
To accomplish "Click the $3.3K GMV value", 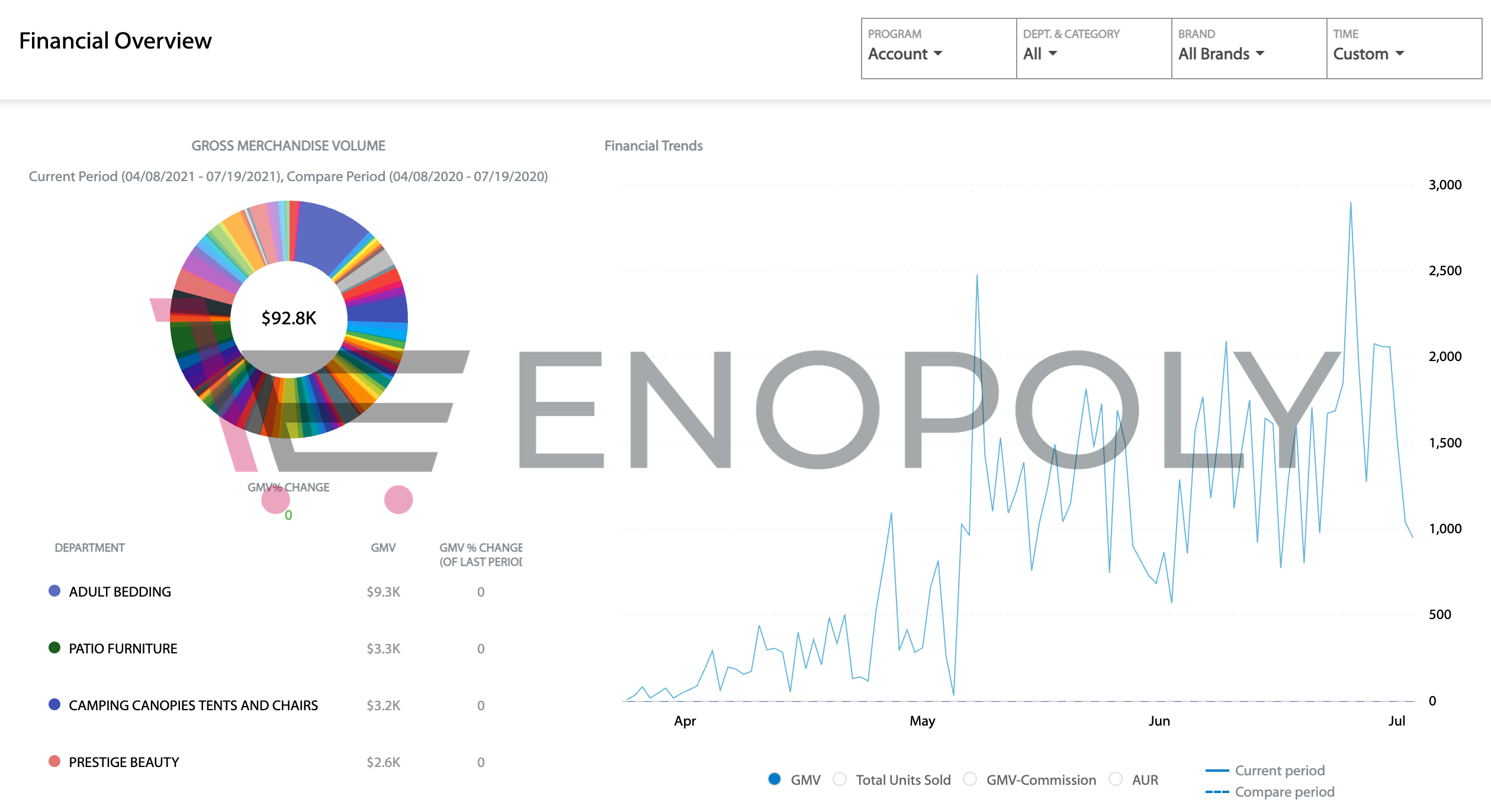I will coord(384,649).
